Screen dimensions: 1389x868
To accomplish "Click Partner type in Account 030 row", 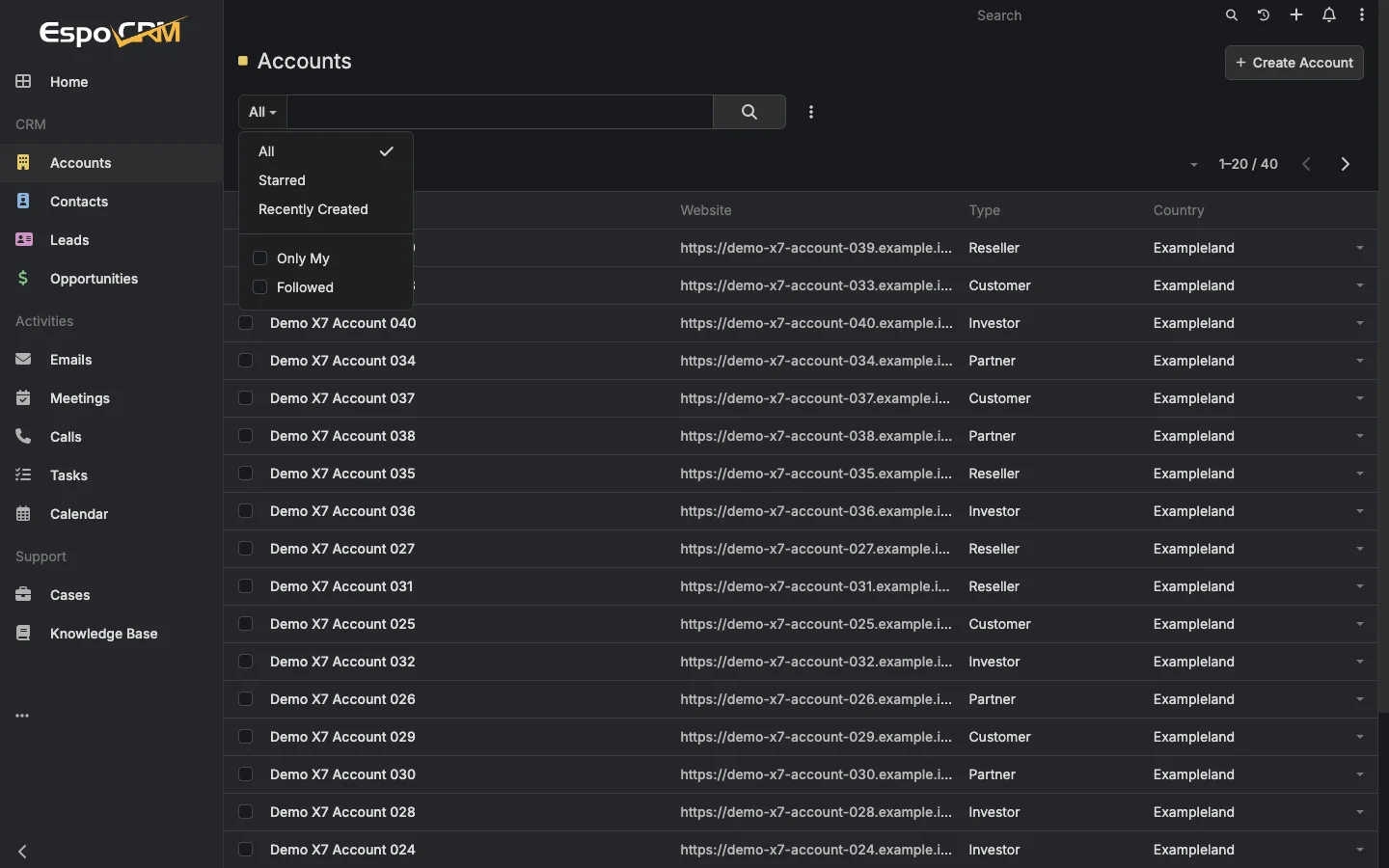I will pyautogui.click(x=992, y=774).
